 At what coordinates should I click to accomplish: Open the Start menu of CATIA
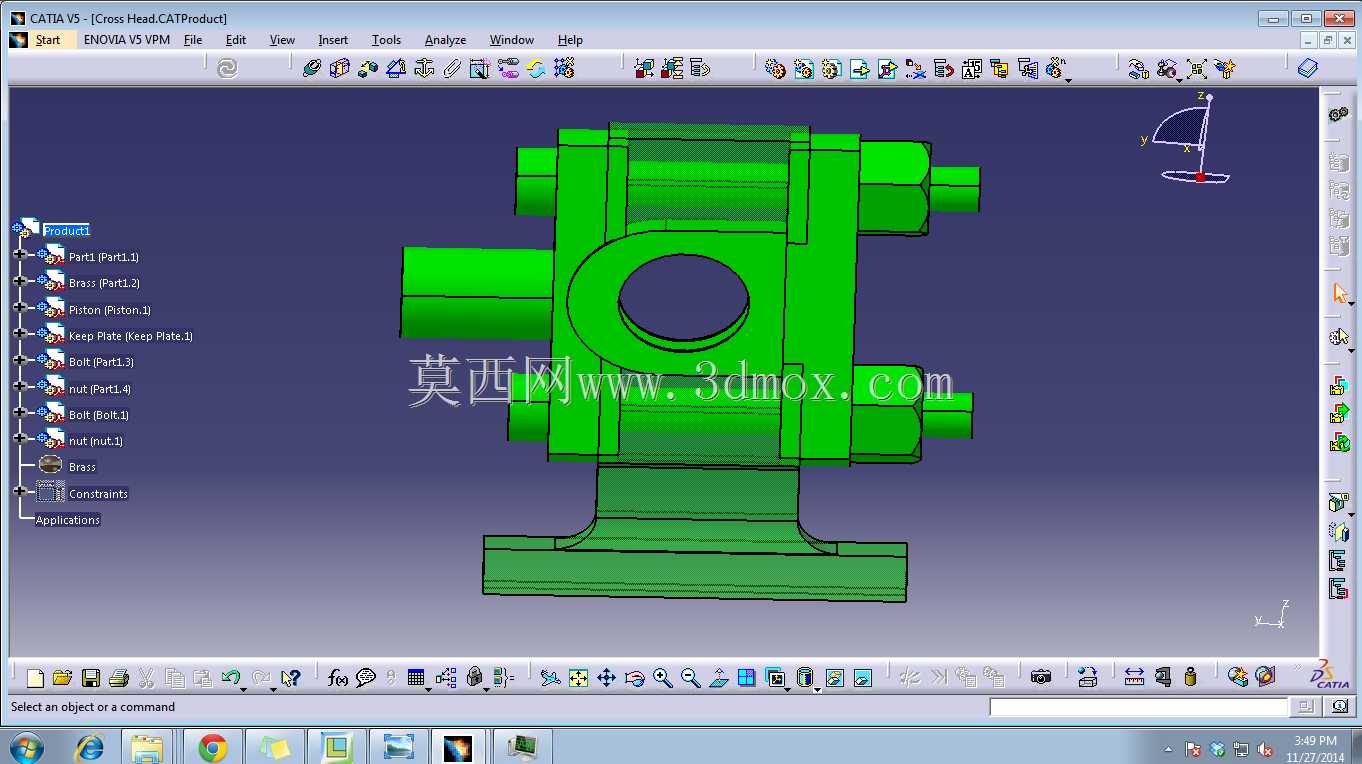point(48,40)
